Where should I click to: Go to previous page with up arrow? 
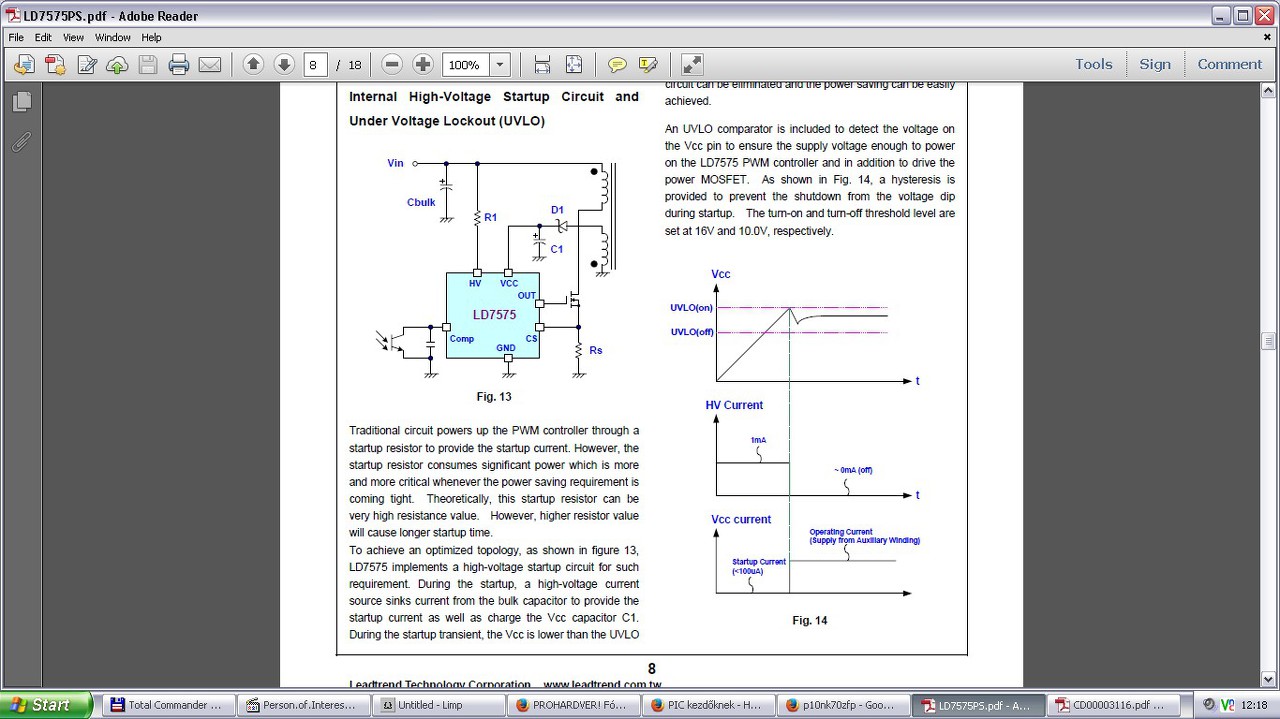(x=253, y=65)
